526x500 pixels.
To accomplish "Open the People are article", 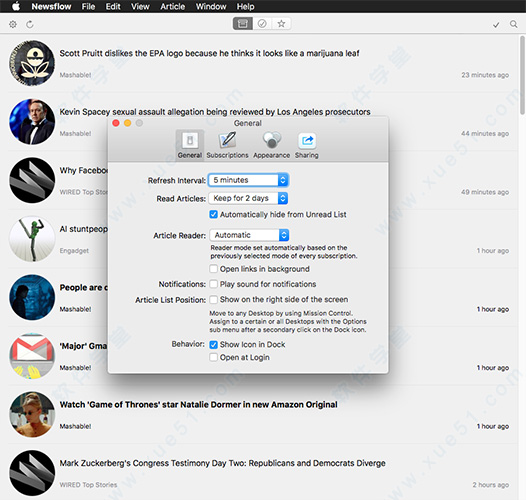I will pos(84,288).
